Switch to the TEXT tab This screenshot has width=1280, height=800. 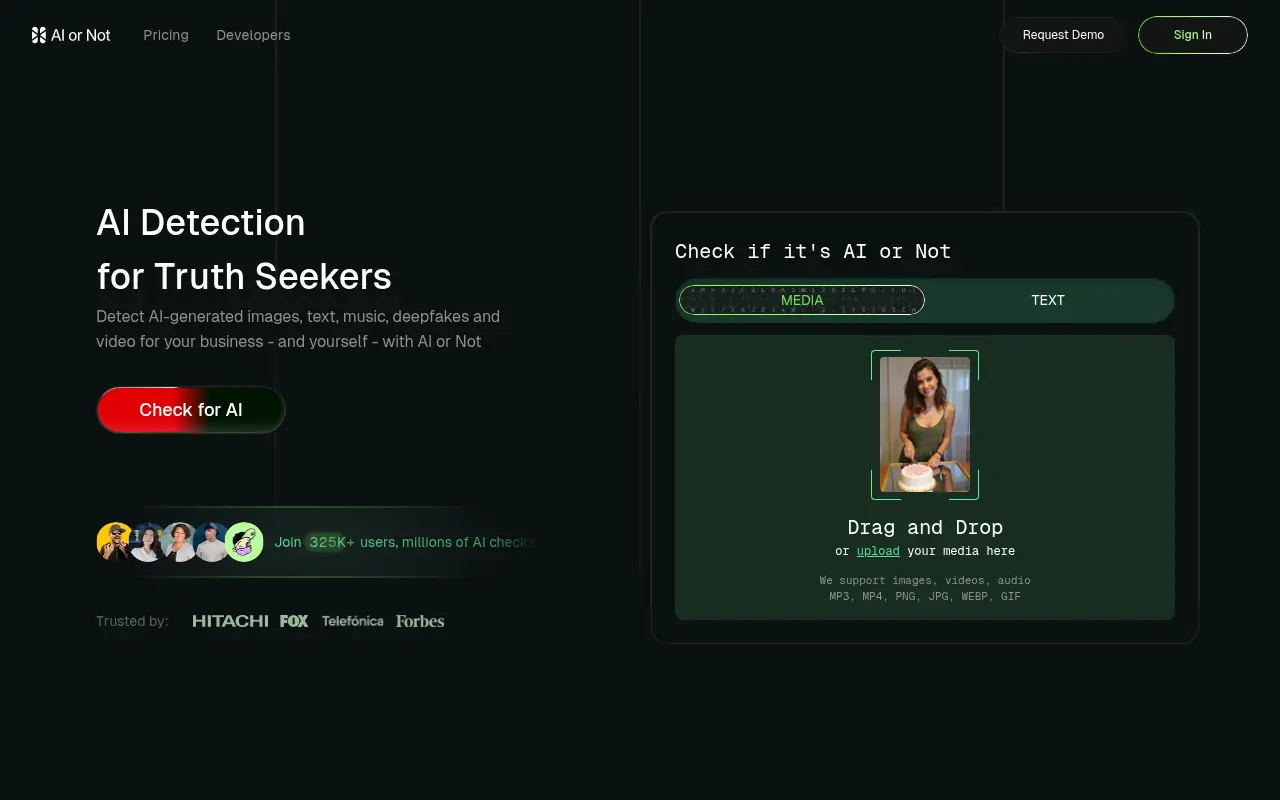pyautogui.click(x=1048, y=300)
